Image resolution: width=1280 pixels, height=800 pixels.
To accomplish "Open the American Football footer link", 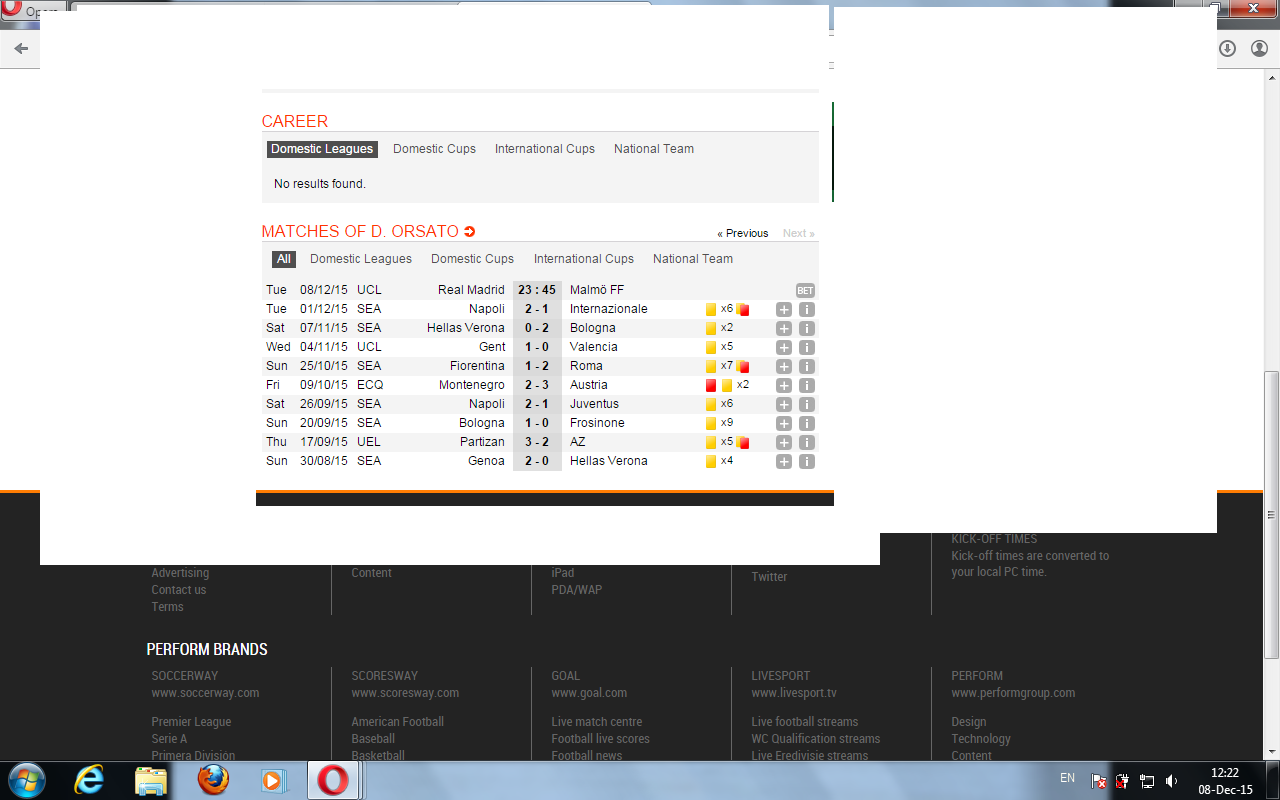I will click(x=398, y=722).
